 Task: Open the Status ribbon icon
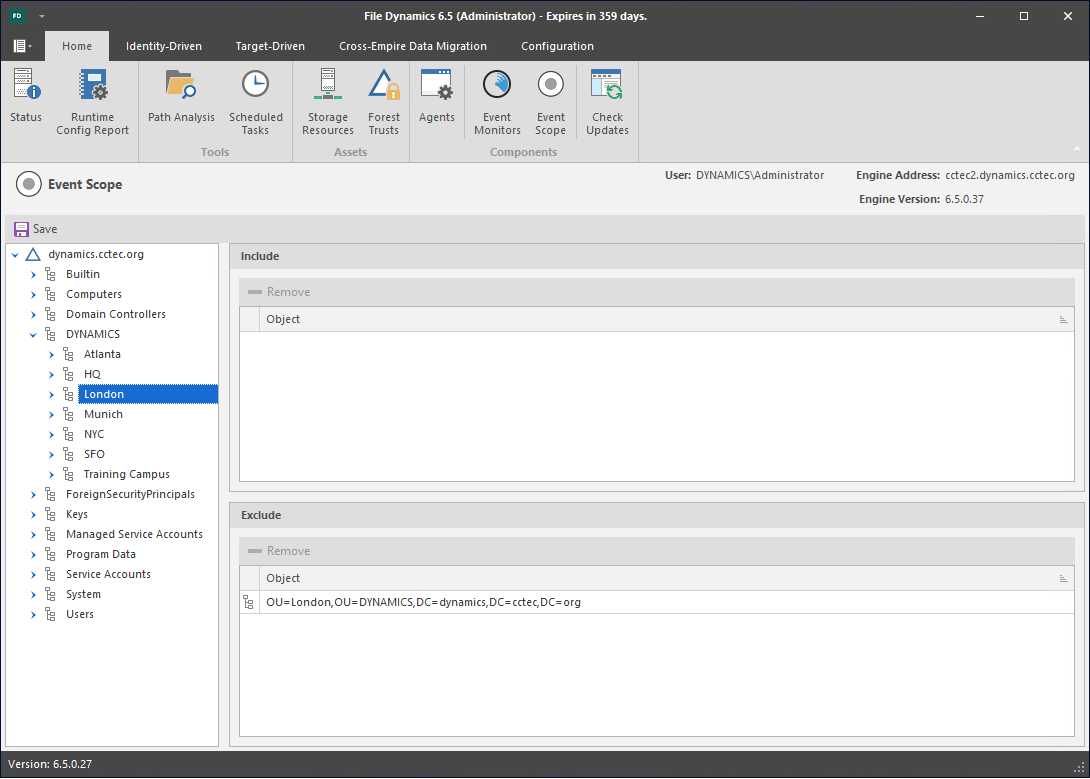pos(26,98)
